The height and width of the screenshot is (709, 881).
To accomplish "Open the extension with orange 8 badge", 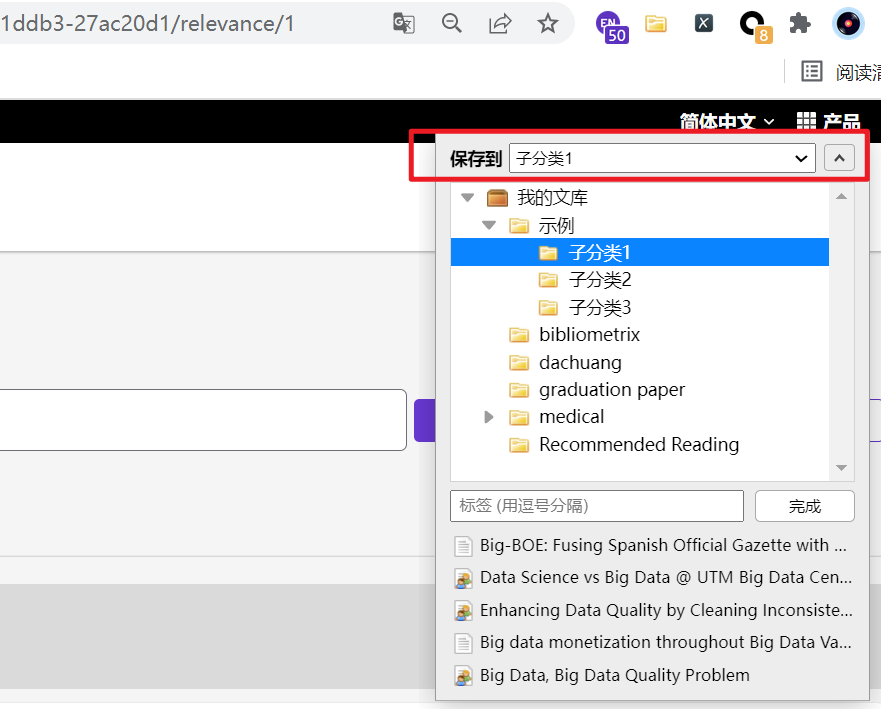I will [755, 26].
